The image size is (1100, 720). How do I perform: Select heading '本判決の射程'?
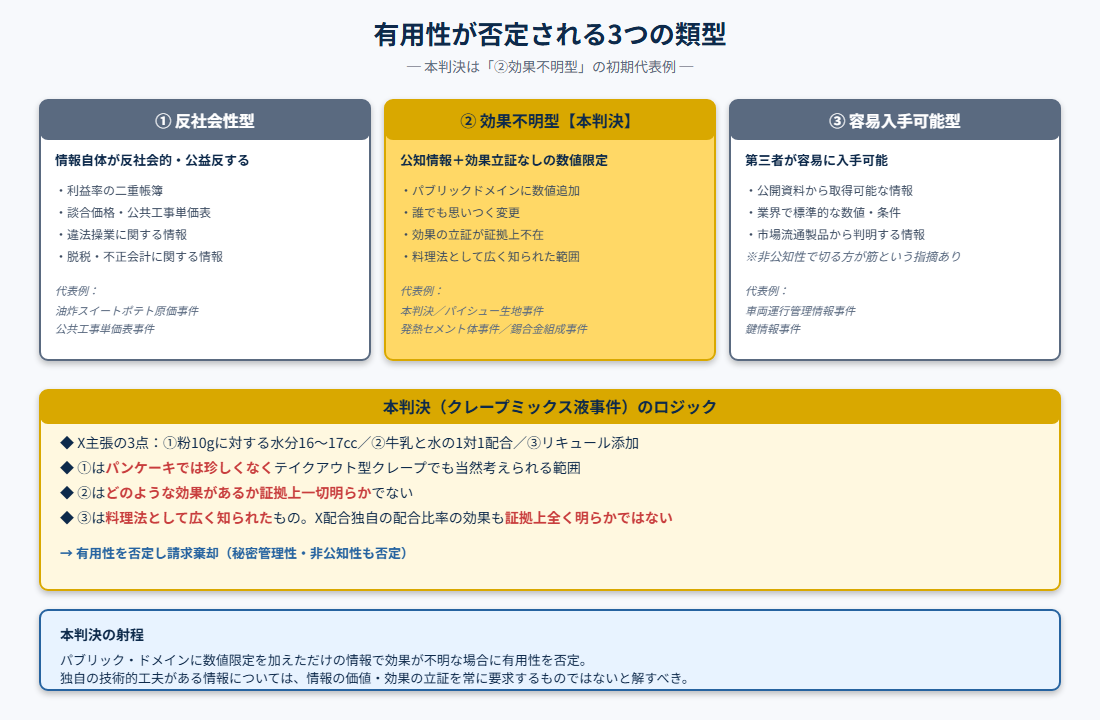click(102, 634)
